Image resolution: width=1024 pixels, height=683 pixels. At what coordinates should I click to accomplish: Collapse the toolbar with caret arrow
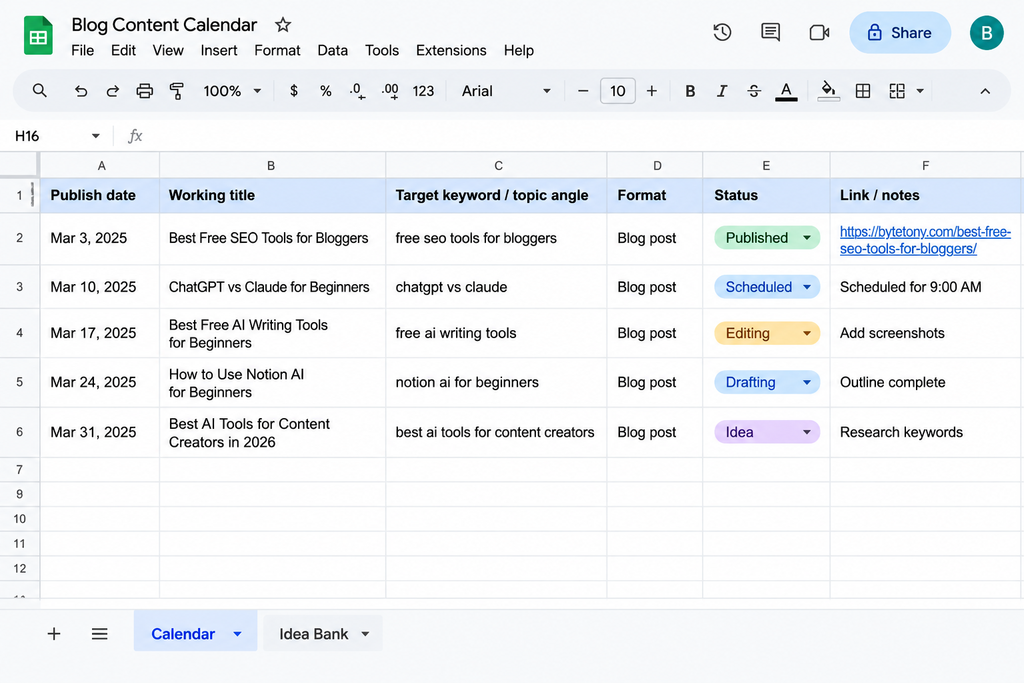(x=985, y=91)
